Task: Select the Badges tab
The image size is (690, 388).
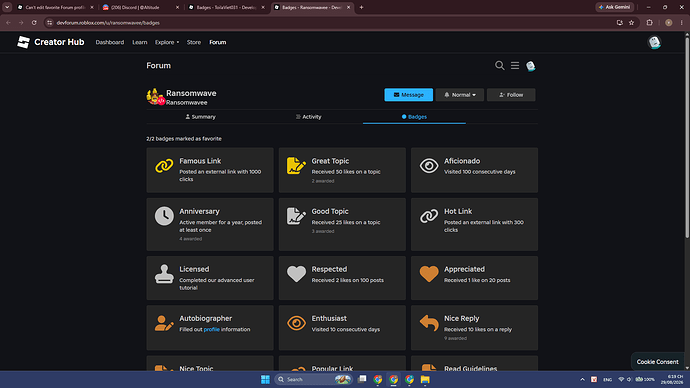Action: click(x=414, y=117)
